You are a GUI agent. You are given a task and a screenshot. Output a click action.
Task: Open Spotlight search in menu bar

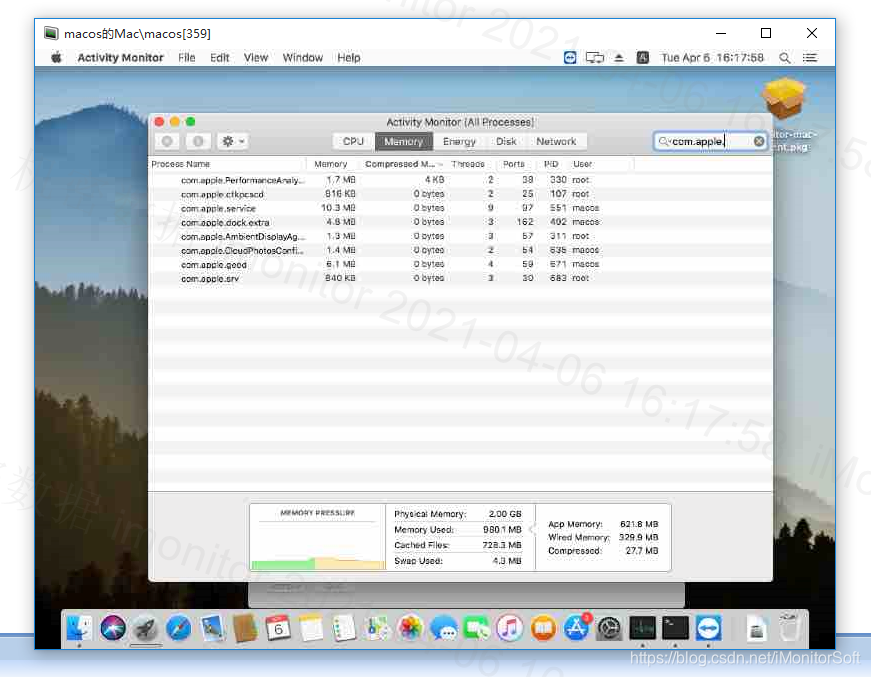tap(784, 57)
